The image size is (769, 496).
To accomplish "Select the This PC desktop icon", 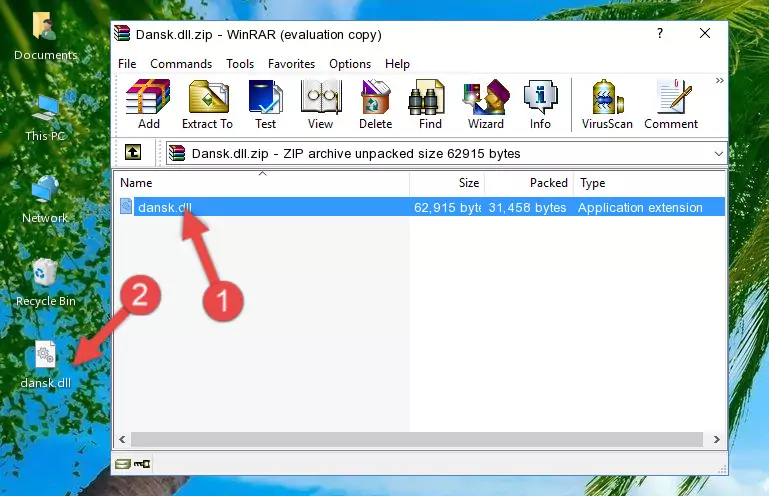I will pos(45,119).
